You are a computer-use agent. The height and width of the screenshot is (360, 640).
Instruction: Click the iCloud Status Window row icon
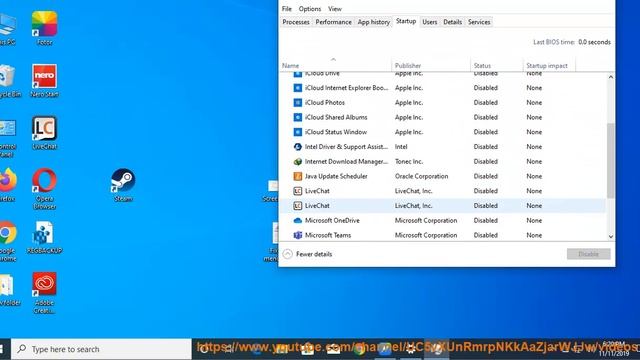coord(298,132)
